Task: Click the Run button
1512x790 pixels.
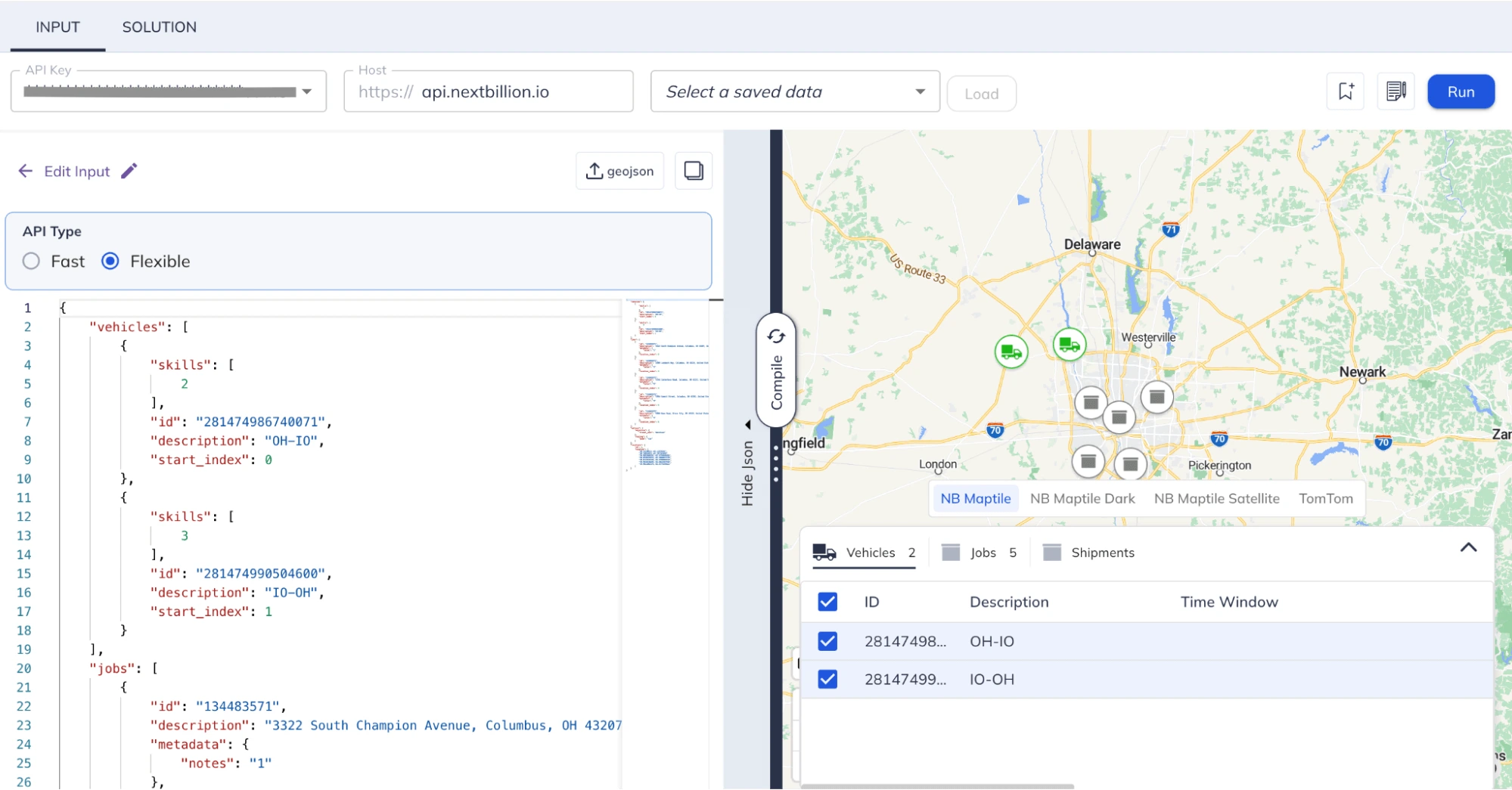Action: pos(1461,91)
